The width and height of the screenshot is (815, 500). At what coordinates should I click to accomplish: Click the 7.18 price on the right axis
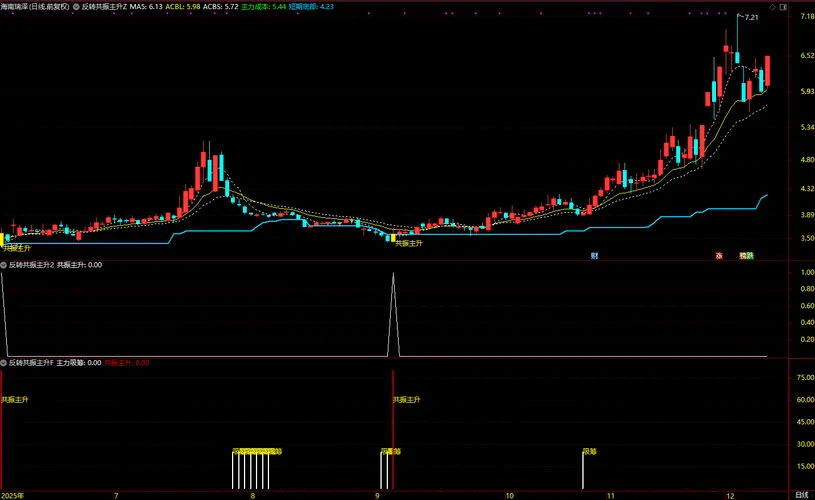pyautogui.click(x=807, y=16)
